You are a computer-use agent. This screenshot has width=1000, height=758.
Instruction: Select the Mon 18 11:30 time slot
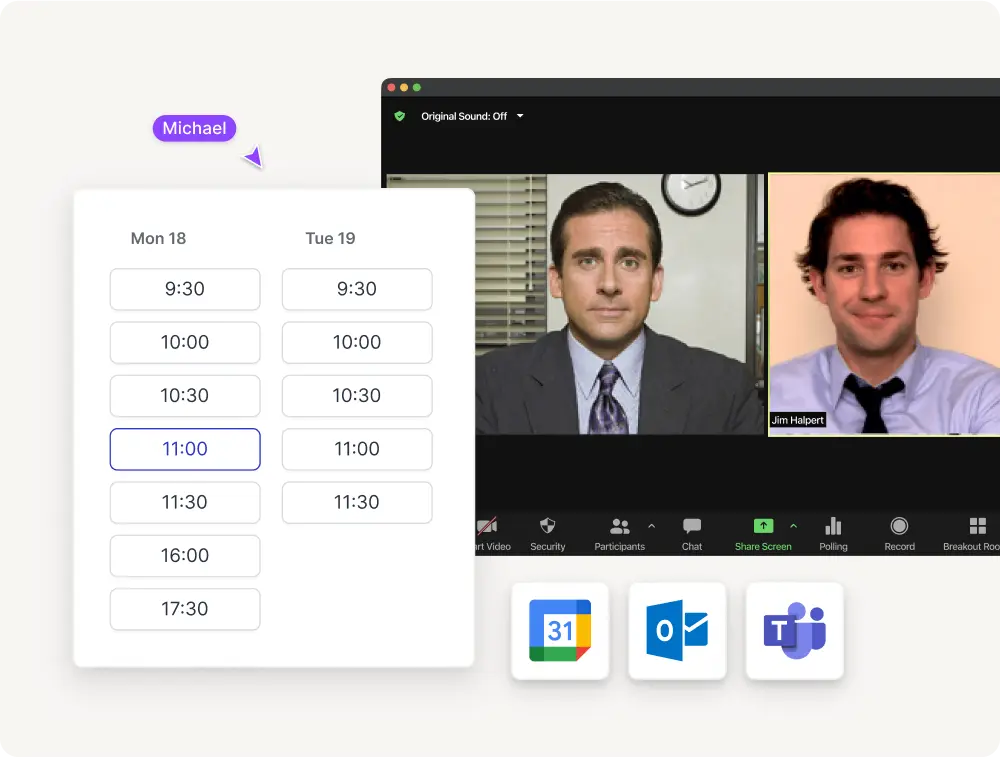coord(185,502)
